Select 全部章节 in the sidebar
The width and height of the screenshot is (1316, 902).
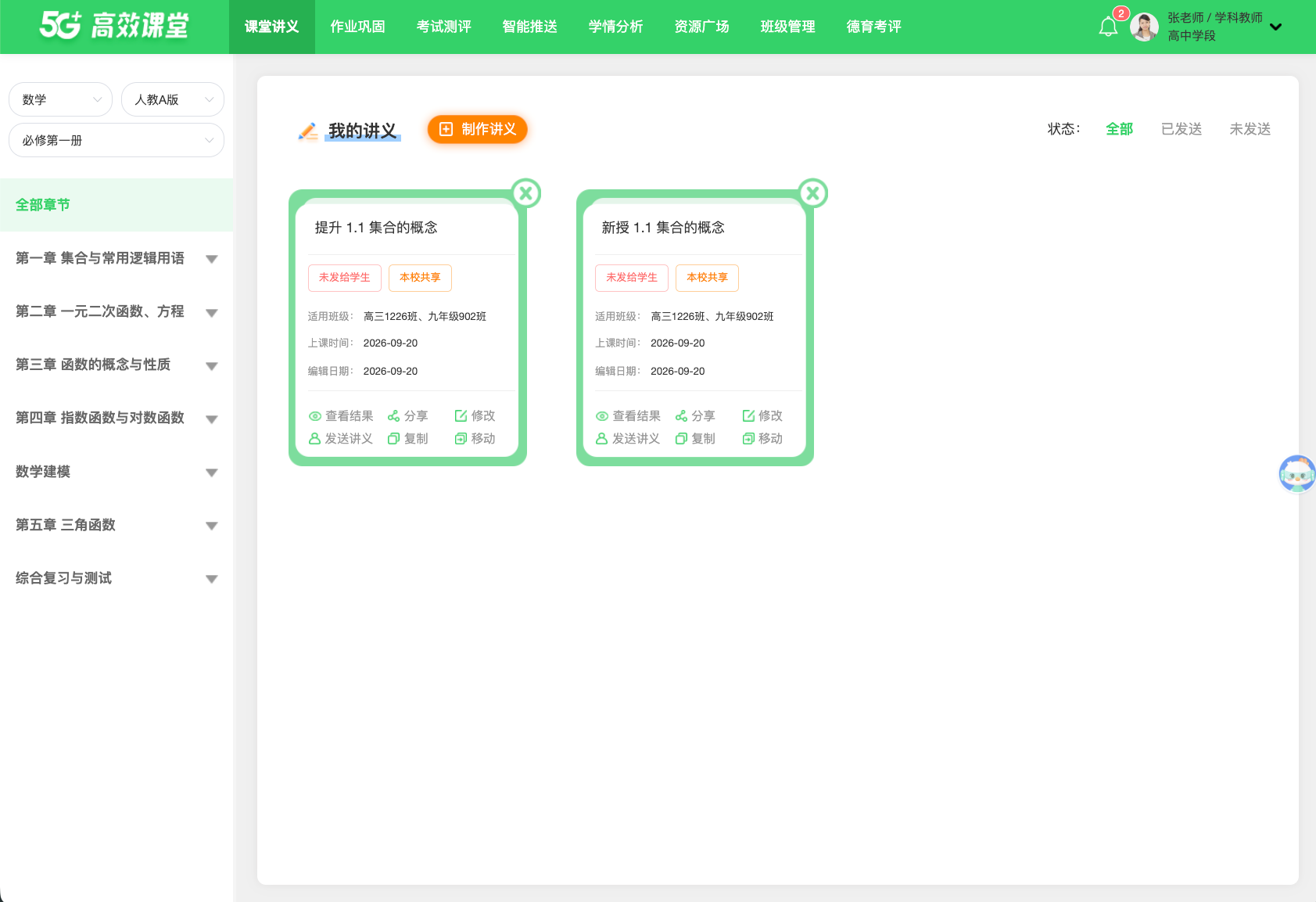[x=117, y=205]
